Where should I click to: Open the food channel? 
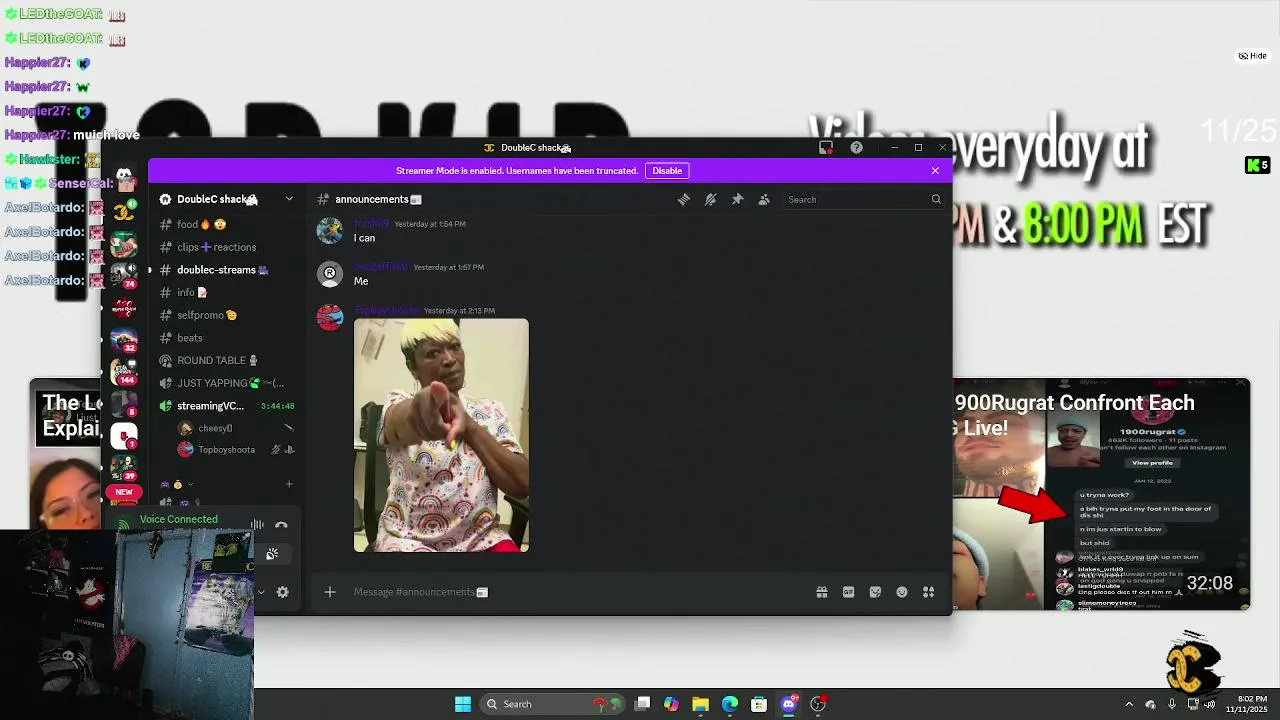point(228,224)
